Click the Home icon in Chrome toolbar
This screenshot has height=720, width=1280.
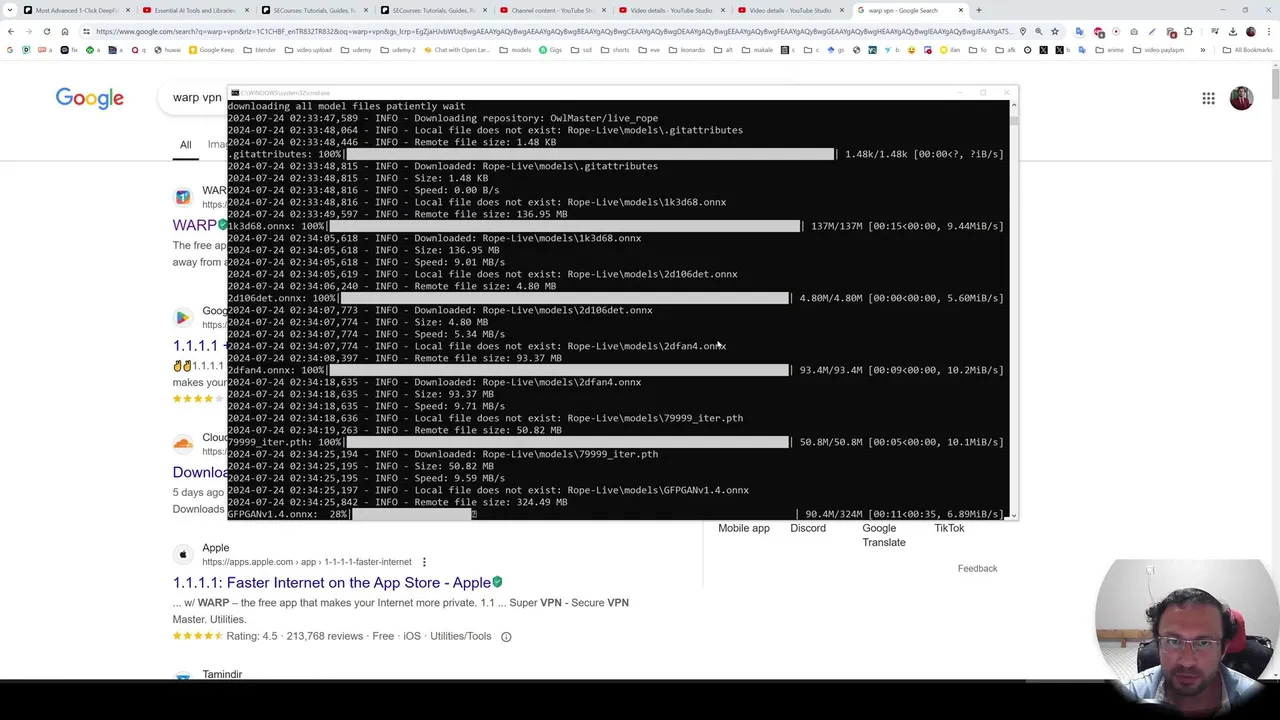tap(65, 31)
